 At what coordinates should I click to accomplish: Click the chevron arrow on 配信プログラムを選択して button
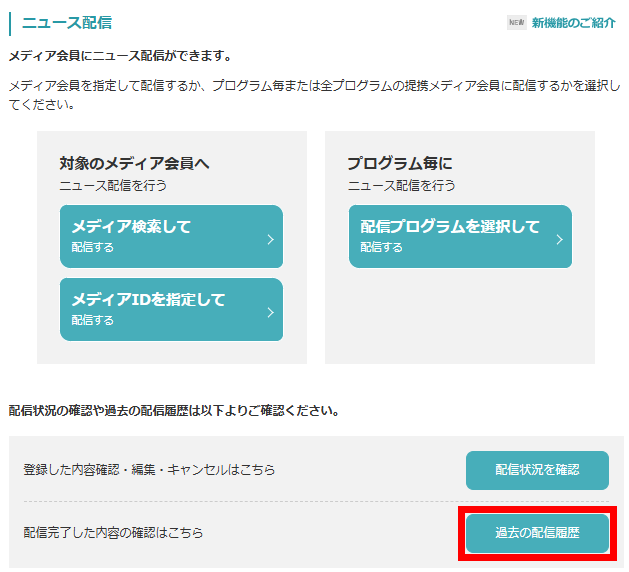click(559, 239)
